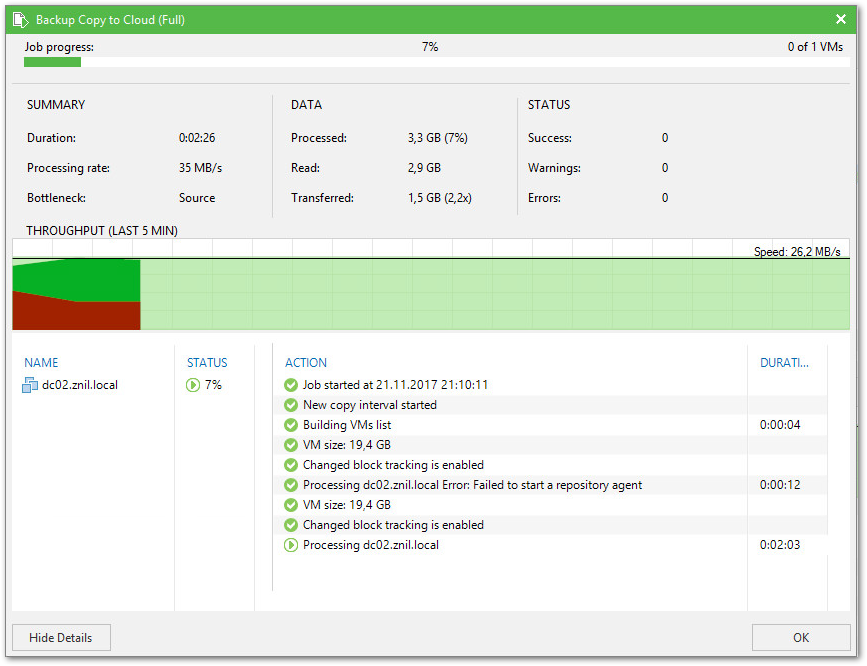Click the play icon of last Processing entry
Image resolution: width=867 pixels, height=666 pixels.
point(291,545)
